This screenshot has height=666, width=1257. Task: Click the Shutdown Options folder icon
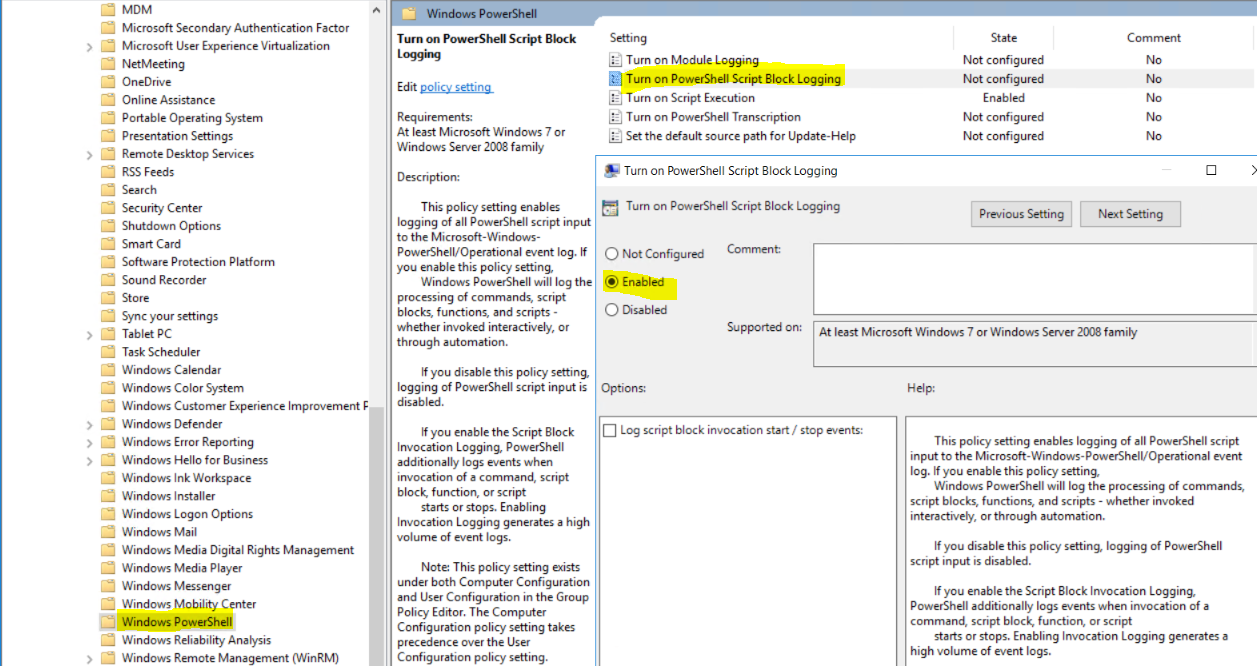108,226
